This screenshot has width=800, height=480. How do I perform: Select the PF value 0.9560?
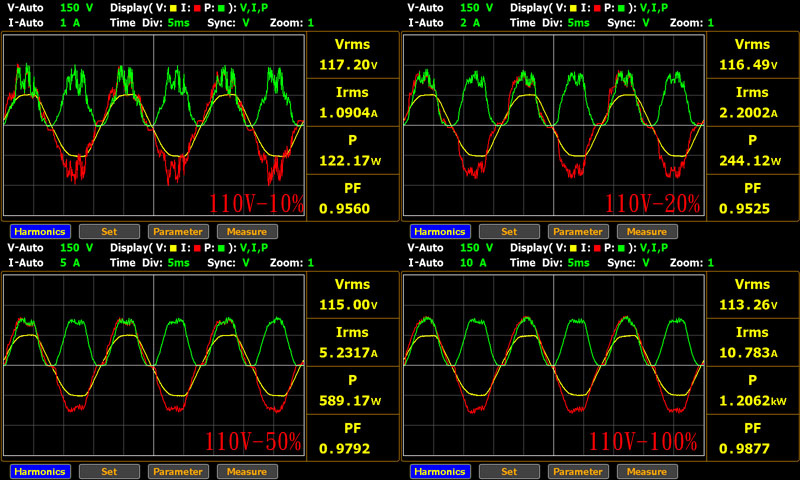[344, 209]
